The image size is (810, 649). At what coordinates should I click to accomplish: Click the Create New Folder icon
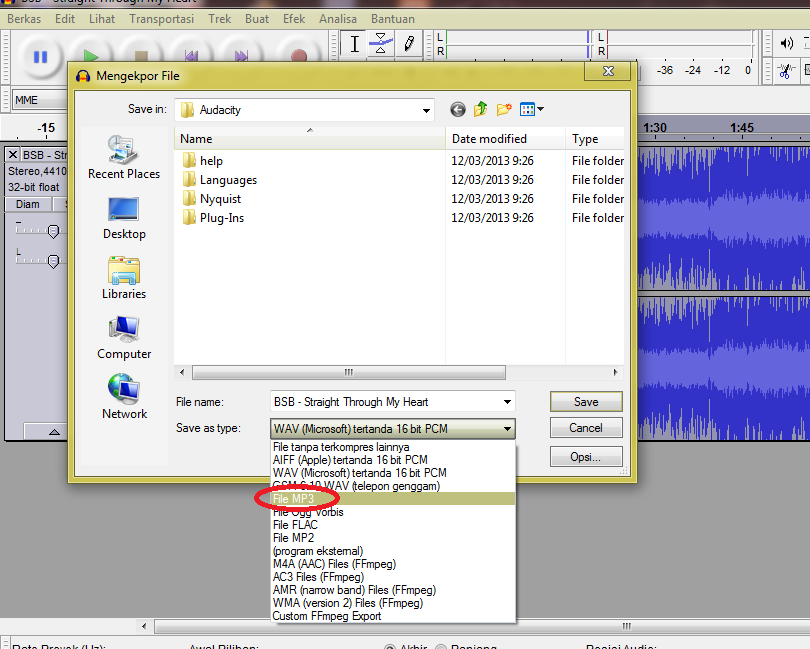(503, 109)
